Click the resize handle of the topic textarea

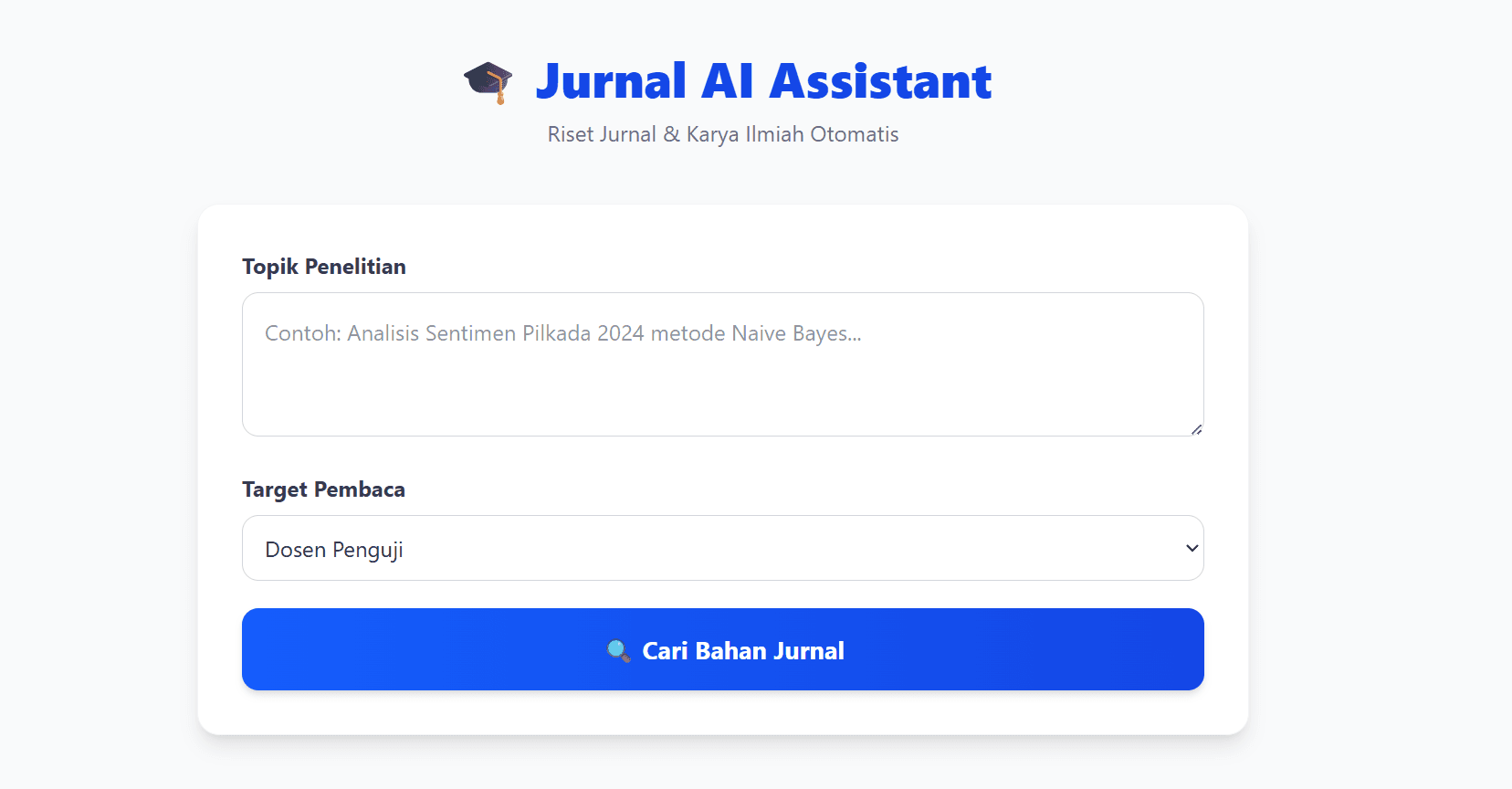(x=1196, y=429)
